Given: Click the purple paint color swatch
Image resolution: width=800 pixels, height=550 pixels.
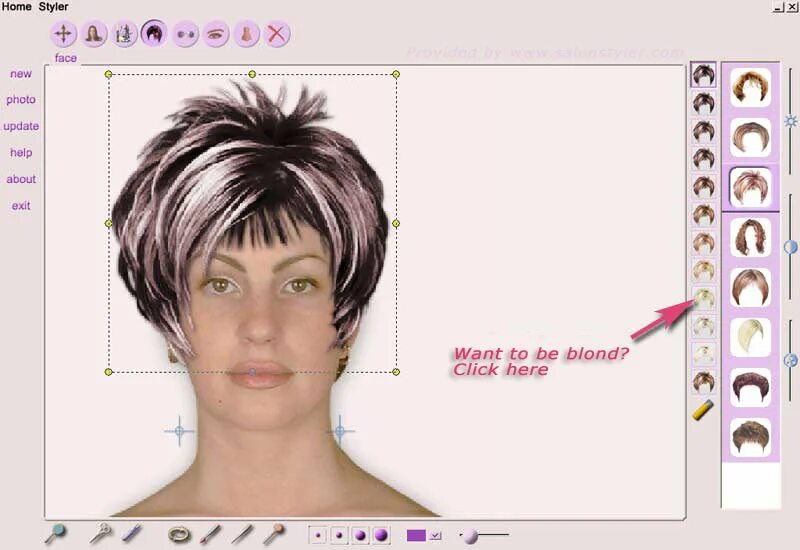Looking at the screenshot, I should 416,535.
